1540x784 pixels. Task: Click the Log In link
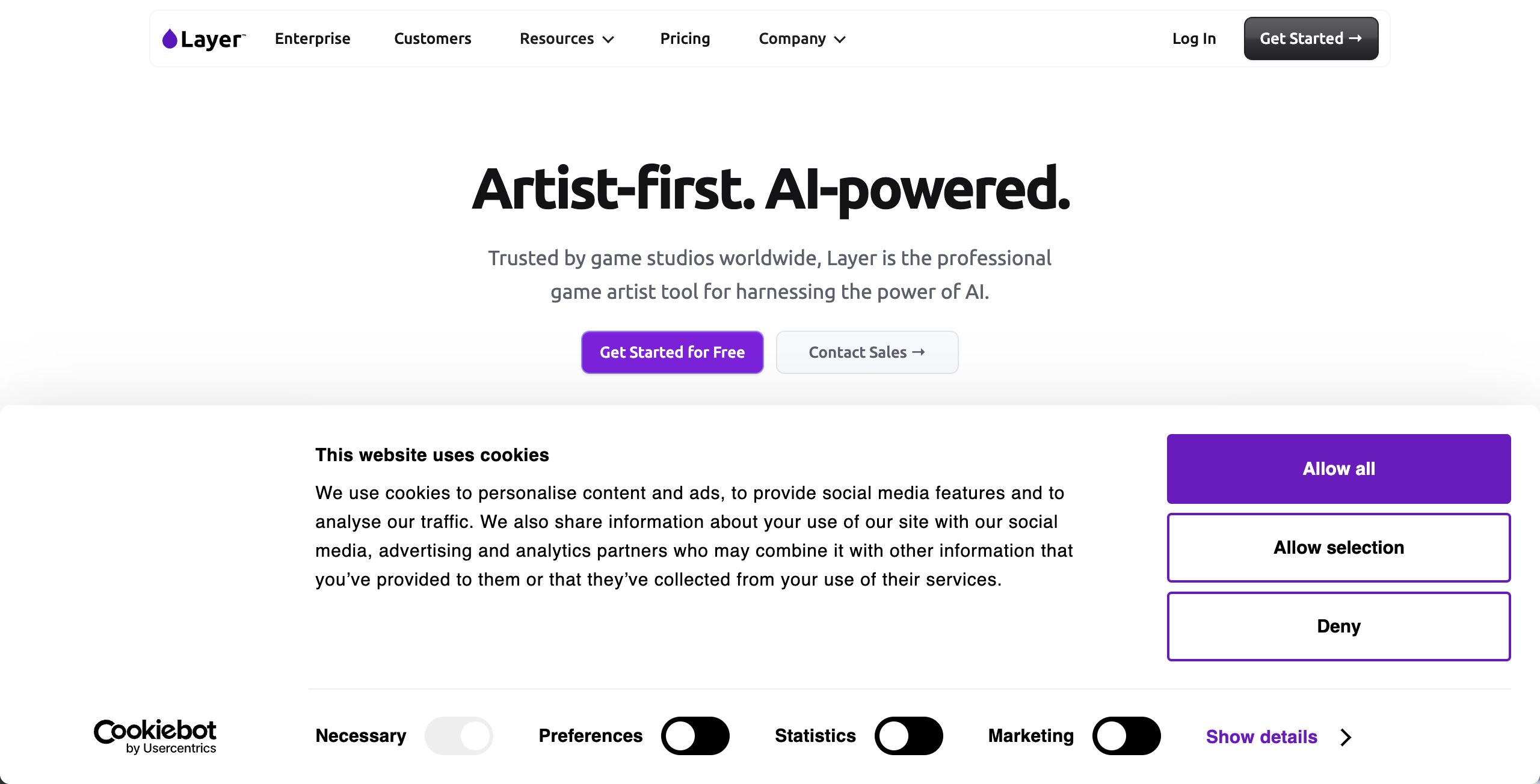coord(1194,39)
